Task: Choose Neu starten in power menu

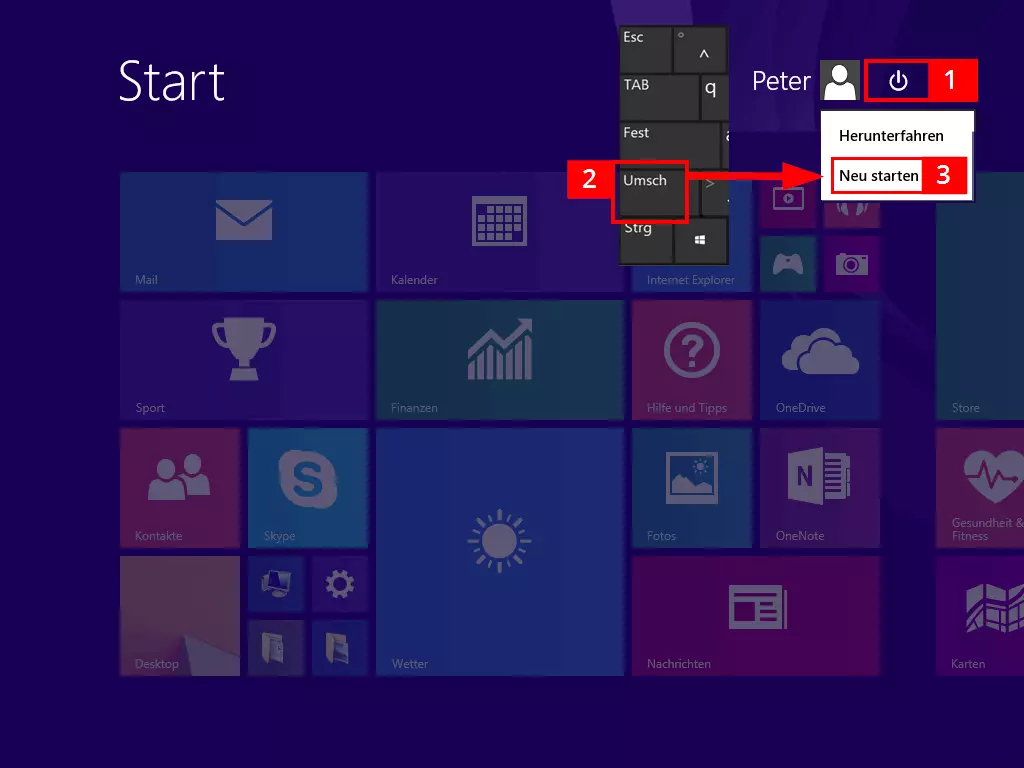Action: [878, 176]
